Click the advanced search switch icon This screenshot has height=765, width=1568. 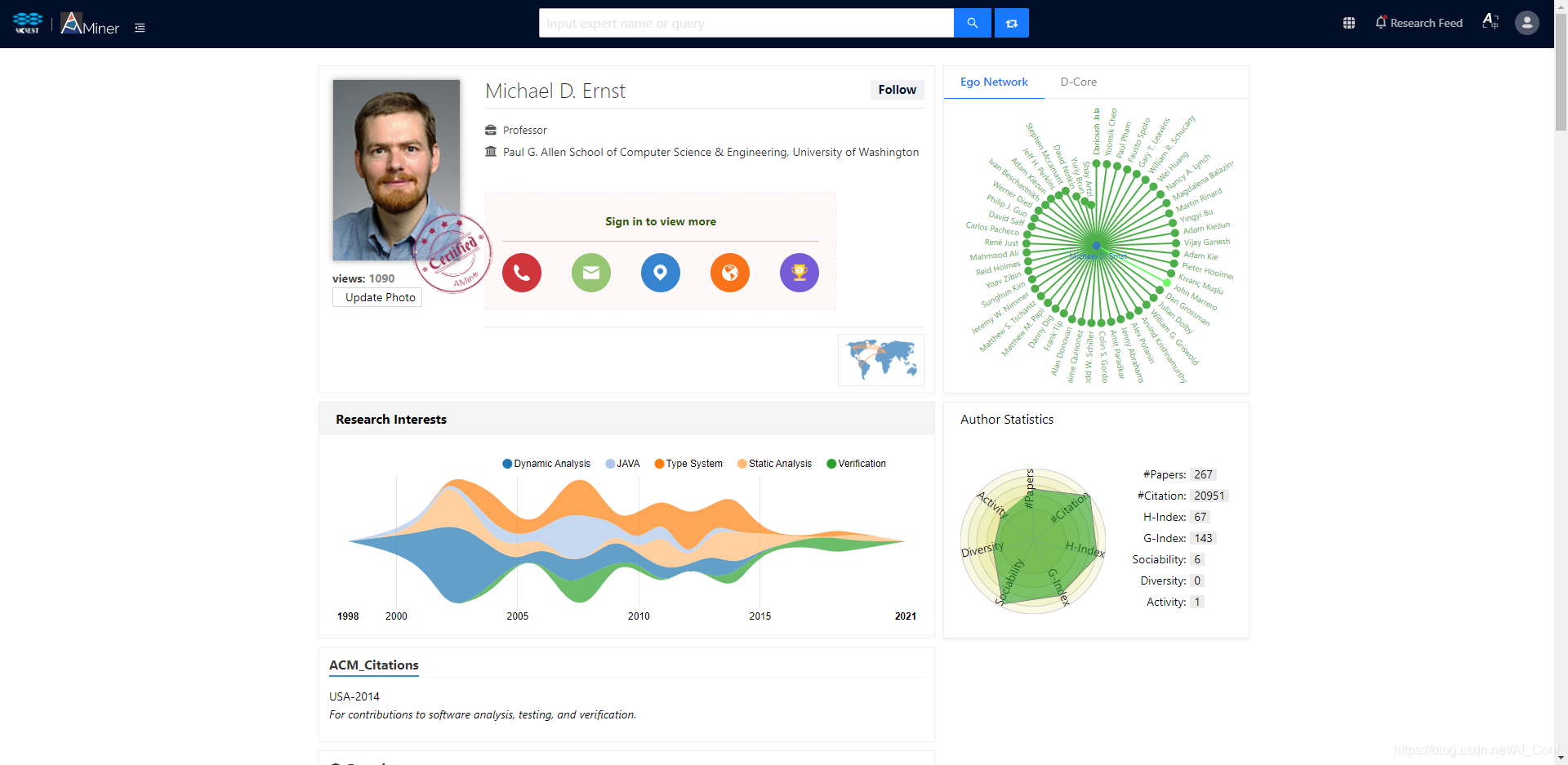pos(1011,23)
